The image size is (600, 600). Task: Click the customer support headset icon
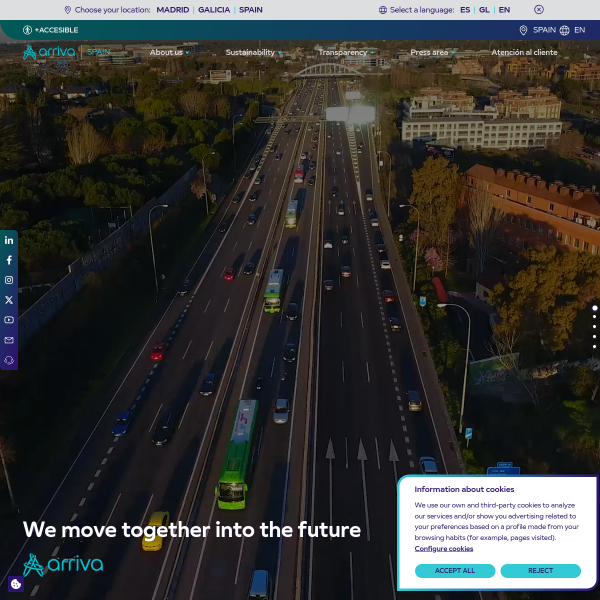pos(9,360)
